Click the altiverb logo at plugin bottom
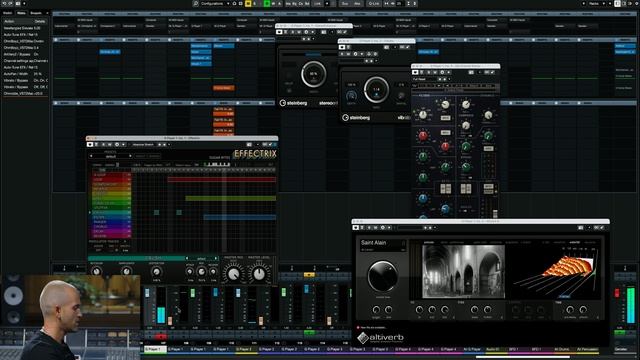Screen dimensions: 640x360 pyautogui.click(x=380, y=338)
